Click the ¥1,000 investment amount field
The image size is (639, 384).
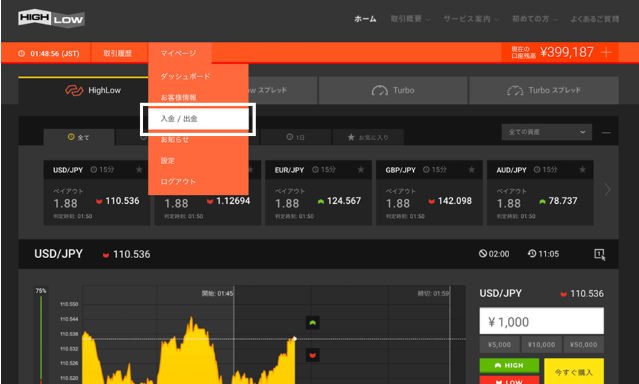pos(542,321)
